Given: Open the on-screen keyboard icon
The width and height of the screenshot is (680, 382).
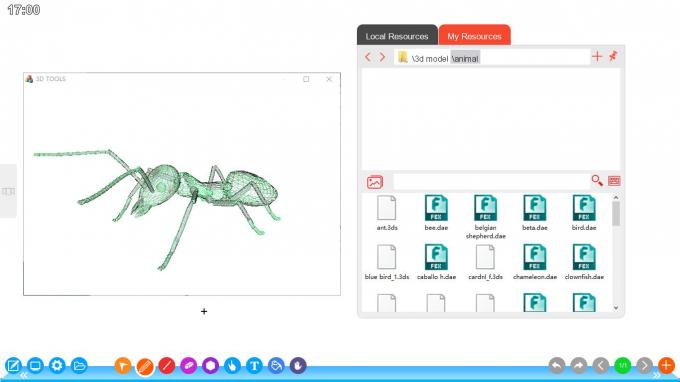Looking at the screenshot, I should (614, 181).
